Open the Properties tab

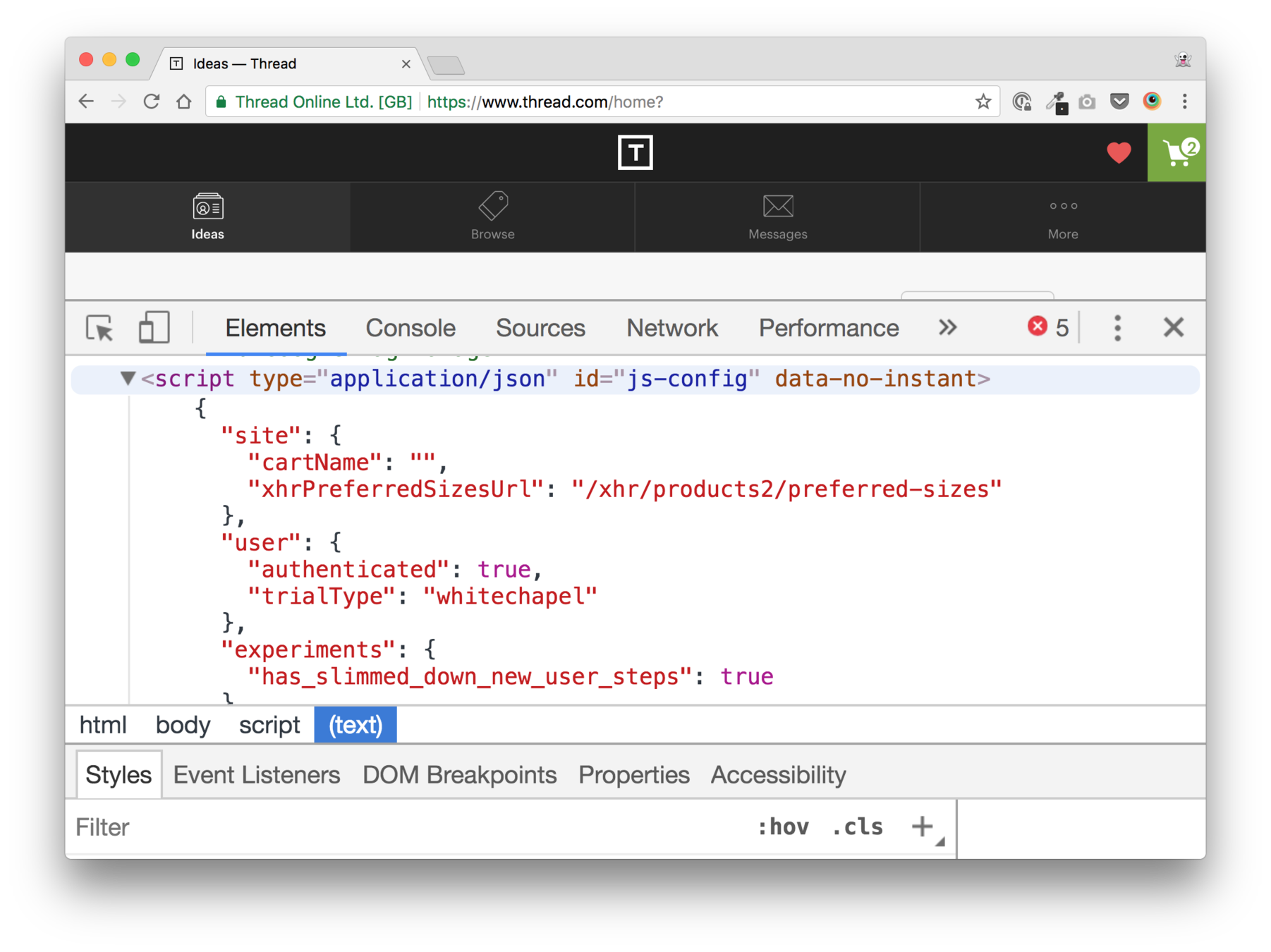[x=634, y=775]
